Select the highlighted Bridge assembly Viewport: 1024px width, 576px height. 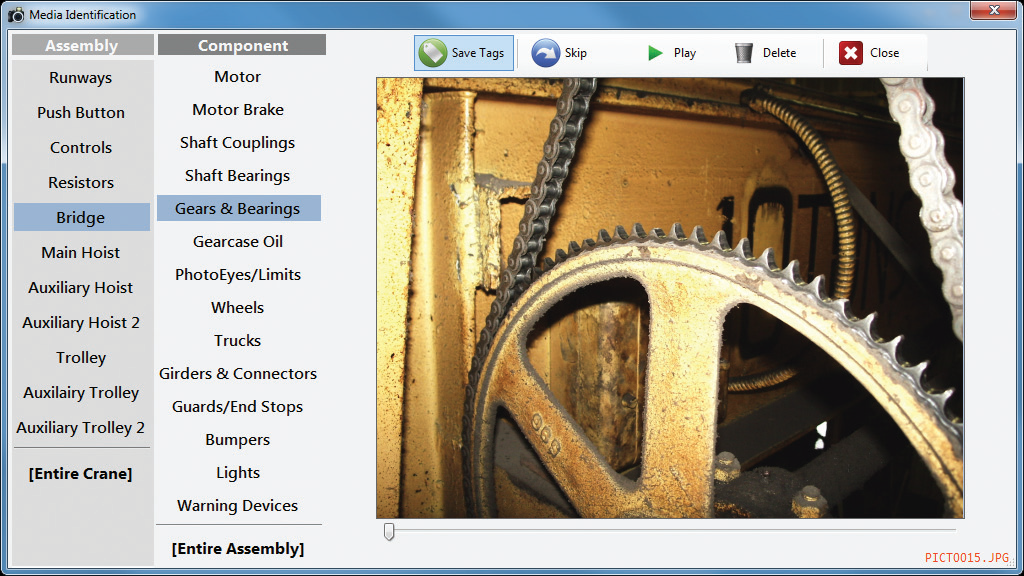tap(82, 217)
